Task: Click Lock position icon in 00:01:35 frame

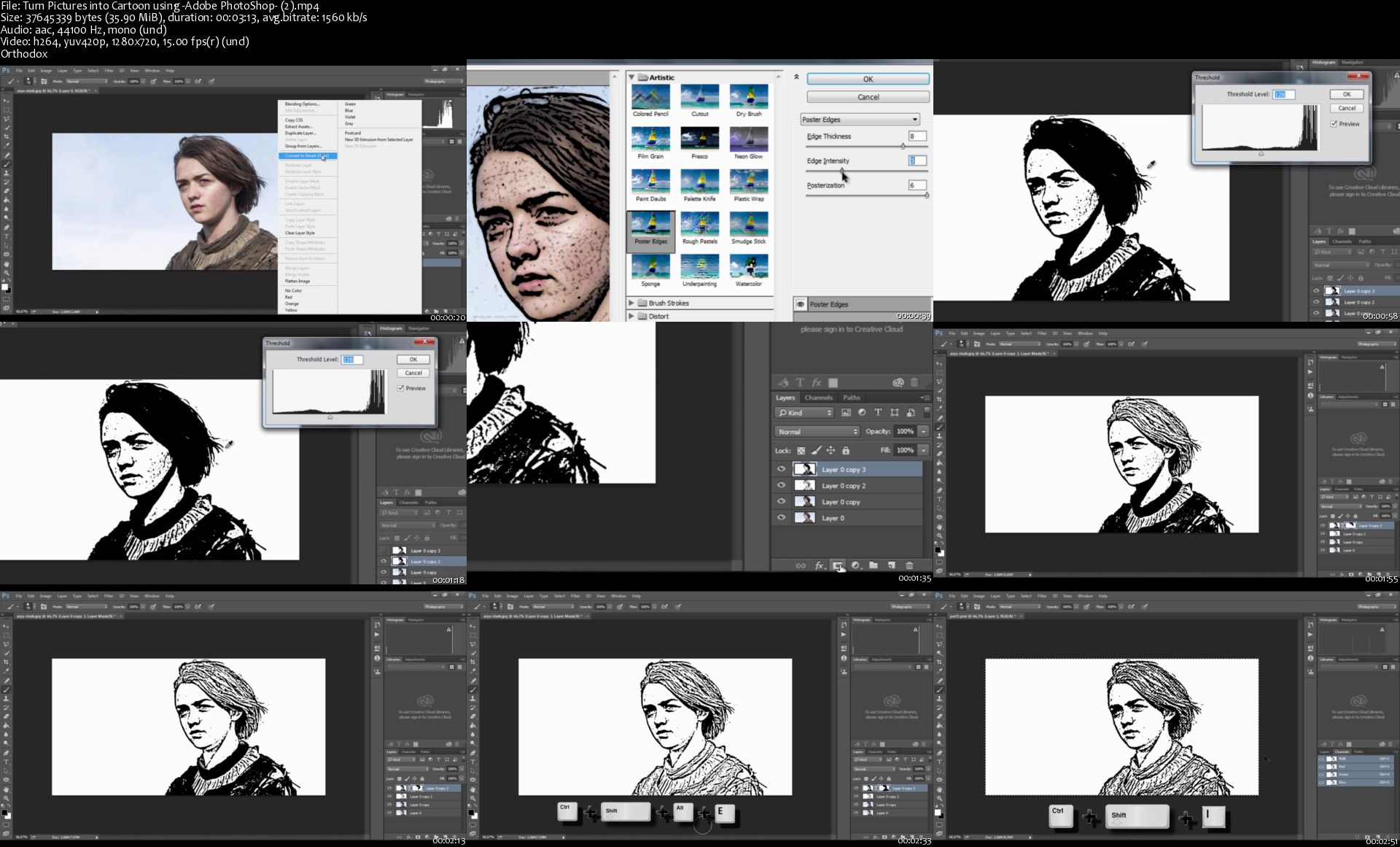Action: [x=831, y=451]
